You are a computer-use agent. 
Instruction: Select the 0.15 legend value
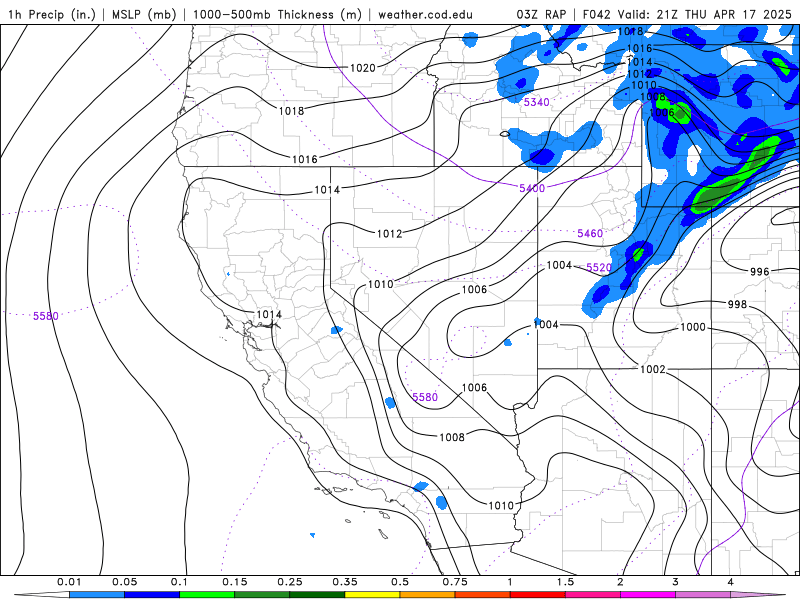pos(235,582)
